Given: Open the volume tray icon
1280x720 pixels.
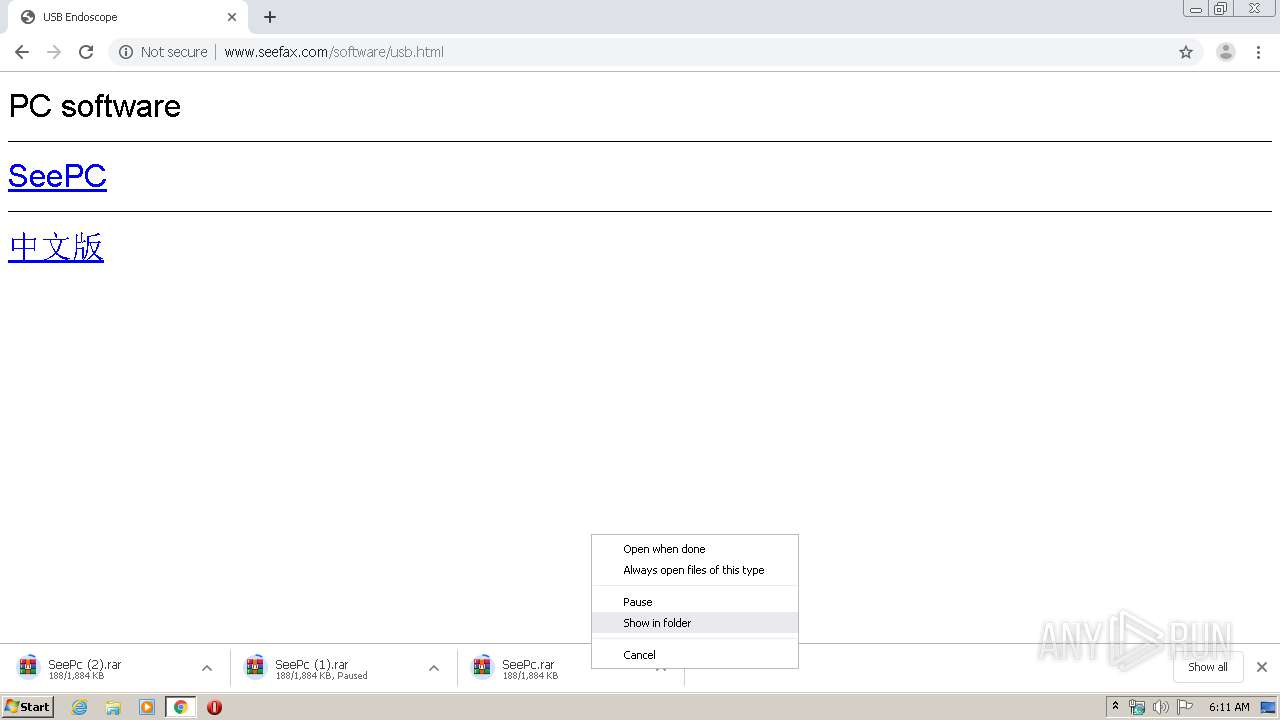Looking at the screenshot, I should tap(1161, 707).
